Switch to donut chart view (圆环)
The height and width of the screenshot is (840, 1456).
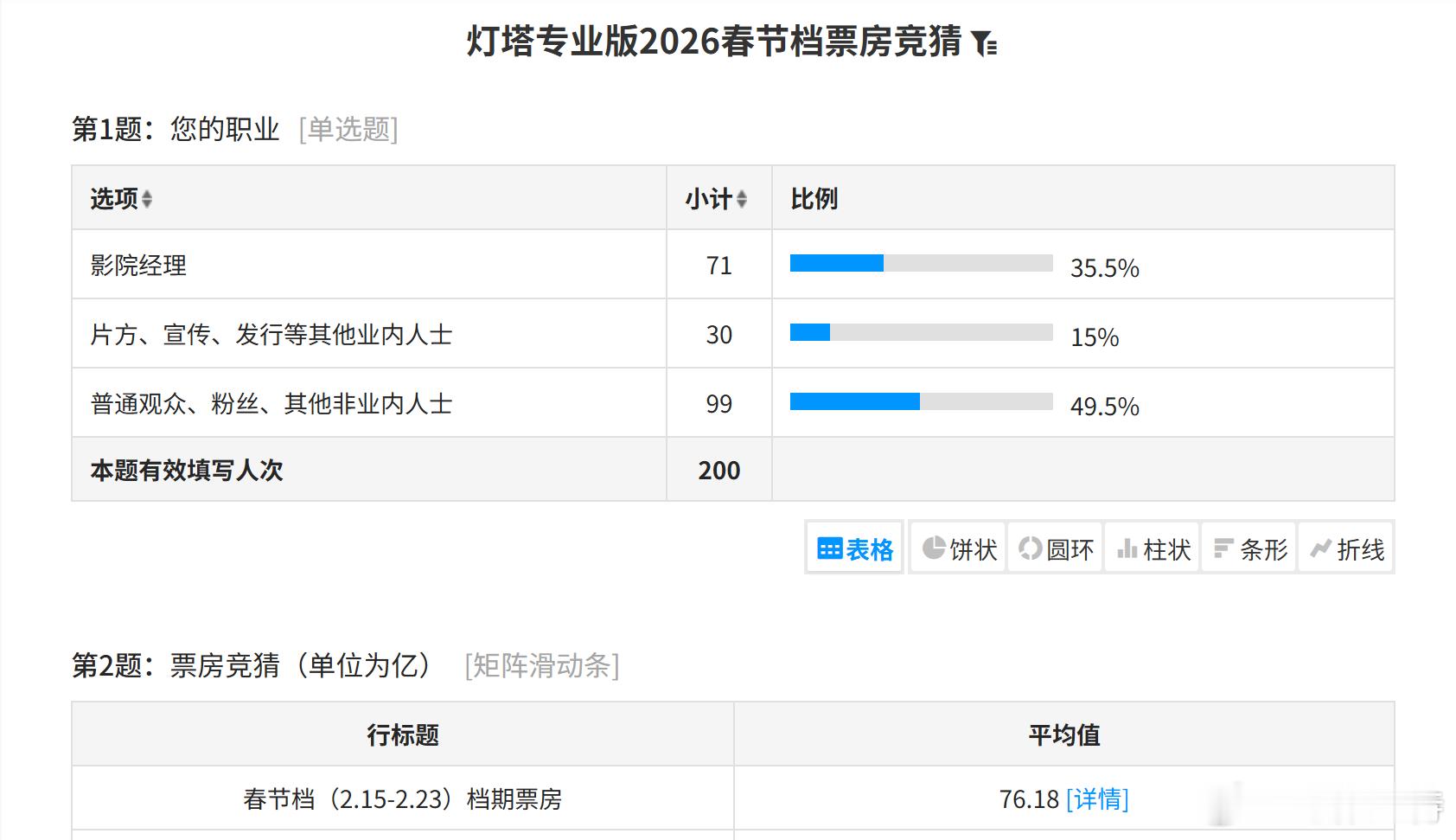[1055, 548]
